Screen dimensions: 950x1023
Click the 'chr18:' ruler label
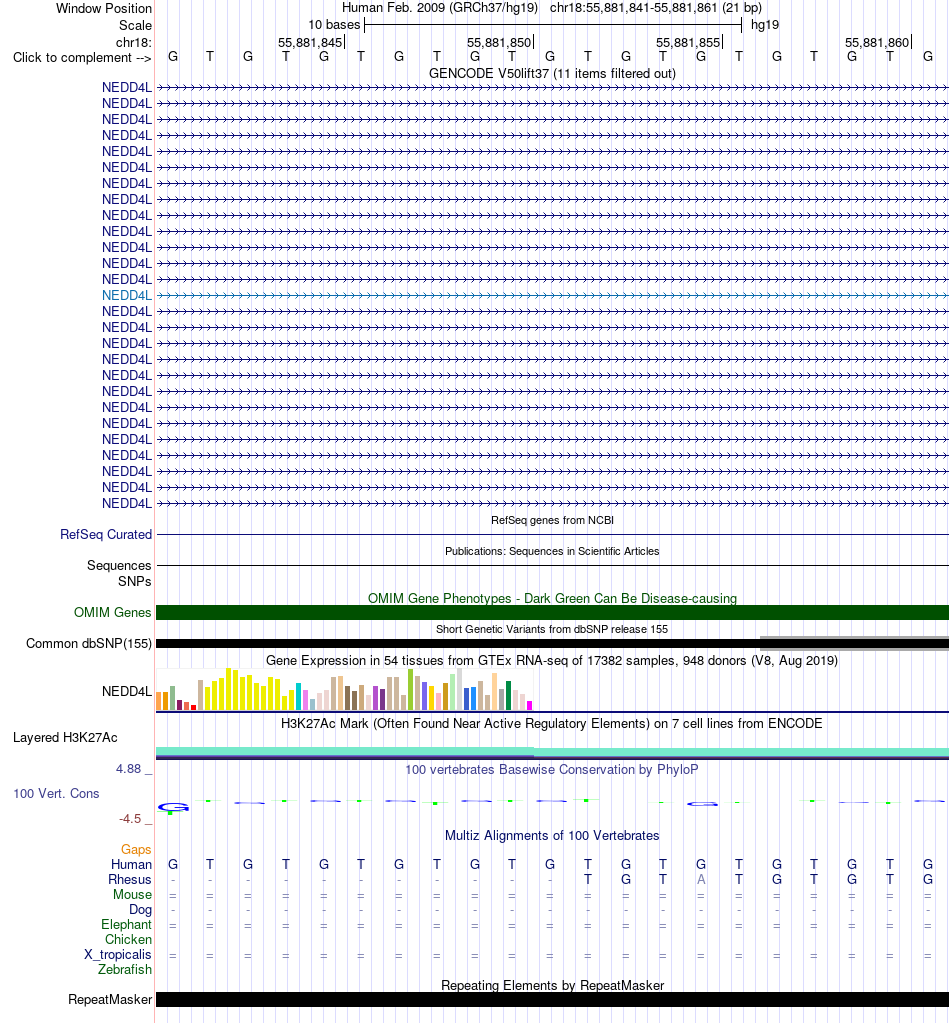tap(134, 42)
